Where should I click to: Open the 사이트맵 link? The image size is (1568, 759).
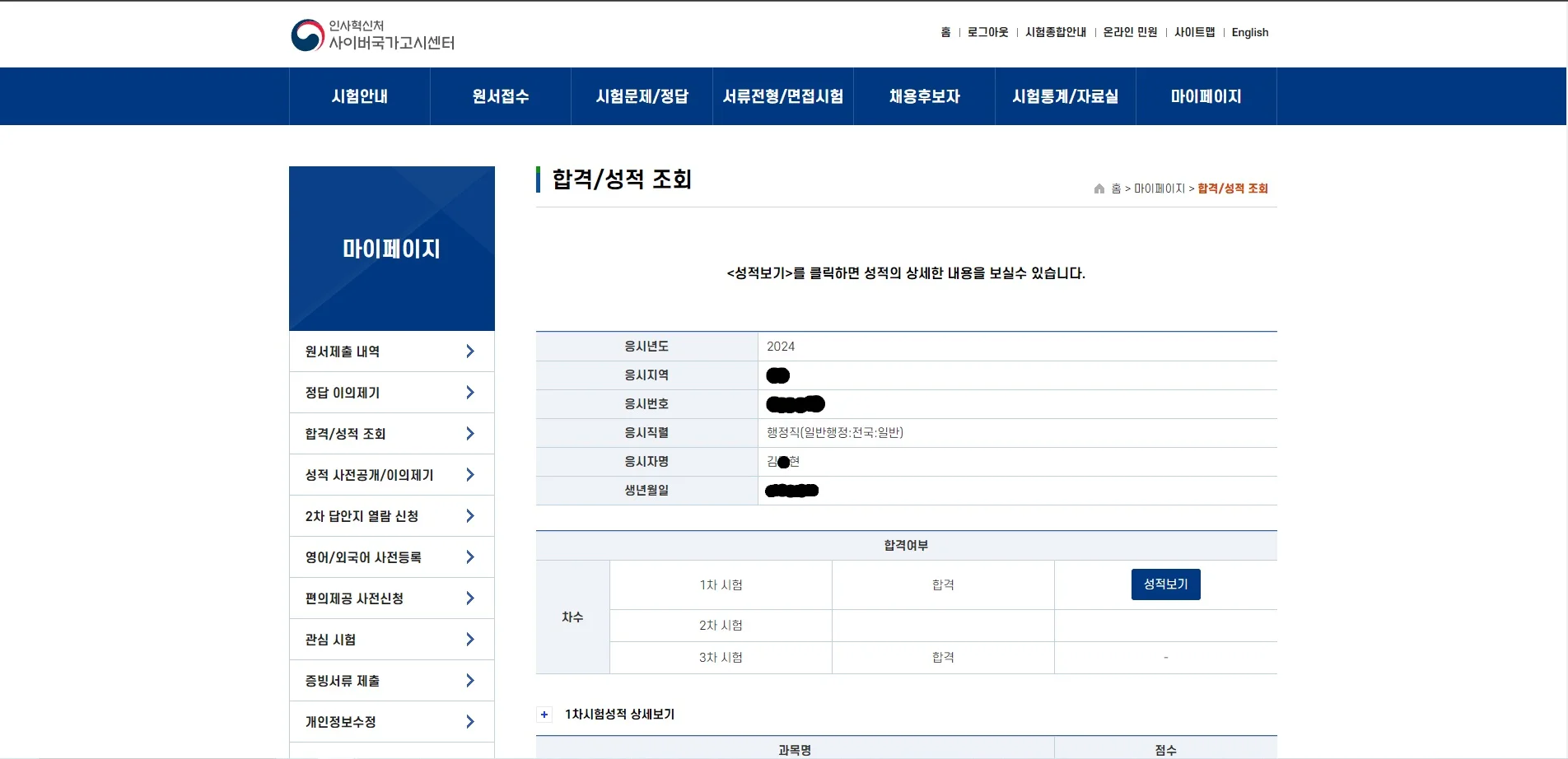(1195, 32)
